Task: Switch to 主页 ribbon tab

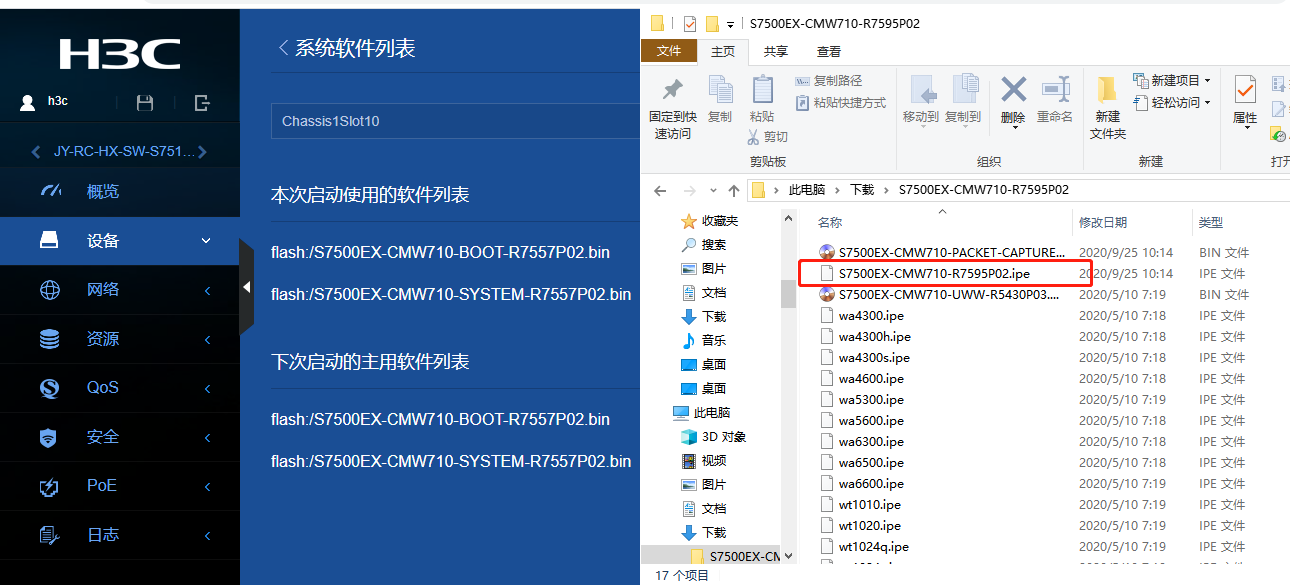Action: (723, 51)
